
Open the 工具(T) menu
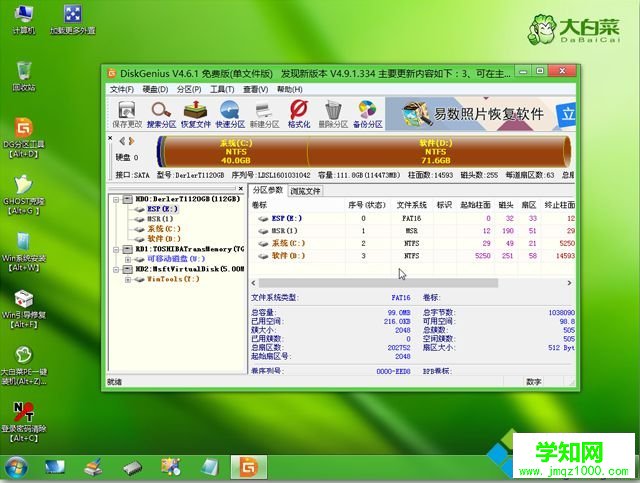point(222,89)
